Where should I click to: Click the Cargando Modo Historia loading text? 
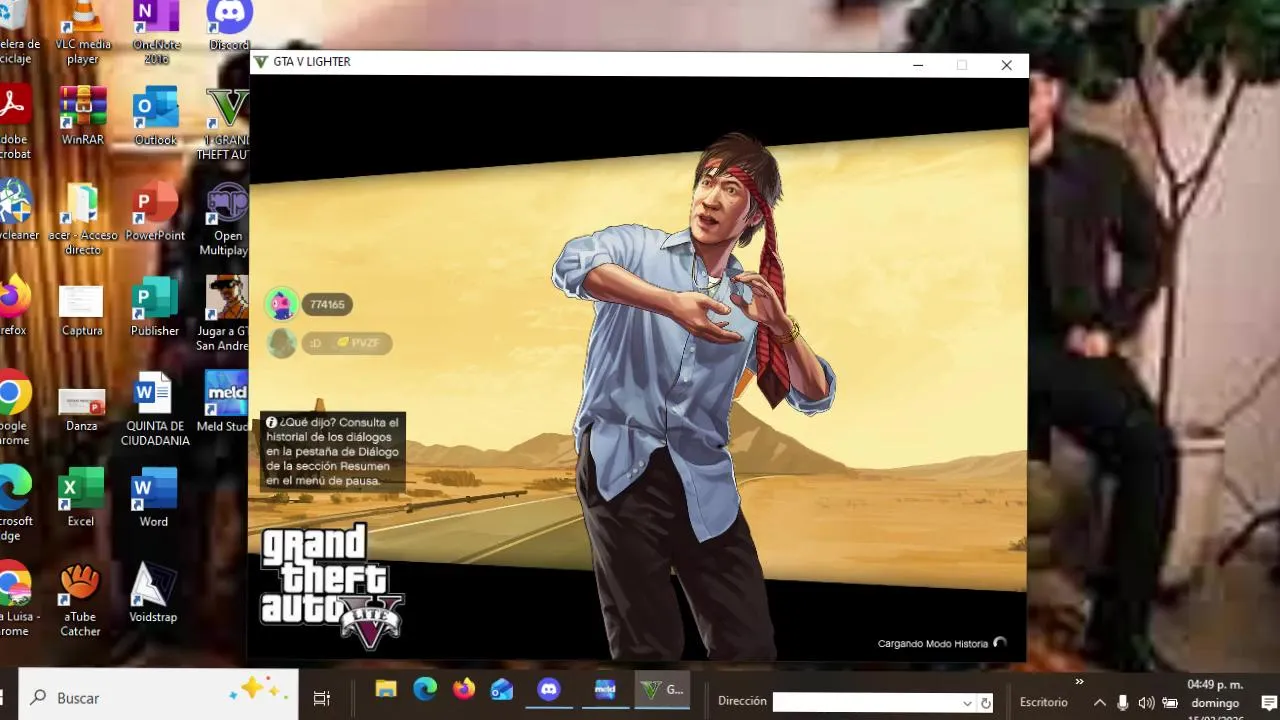[x=933, y=644]
